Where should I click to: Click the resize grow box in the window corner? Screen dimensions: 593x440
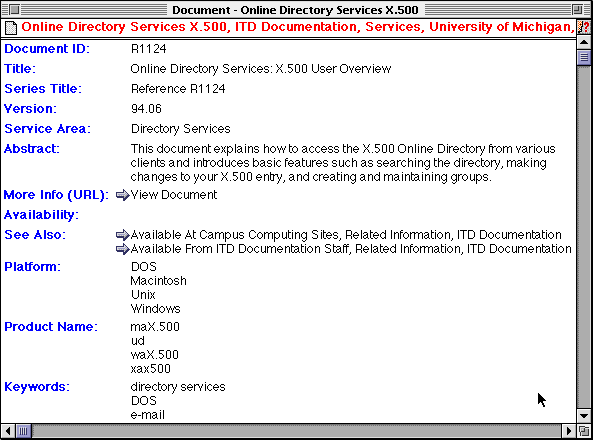(x=584, y=431)
